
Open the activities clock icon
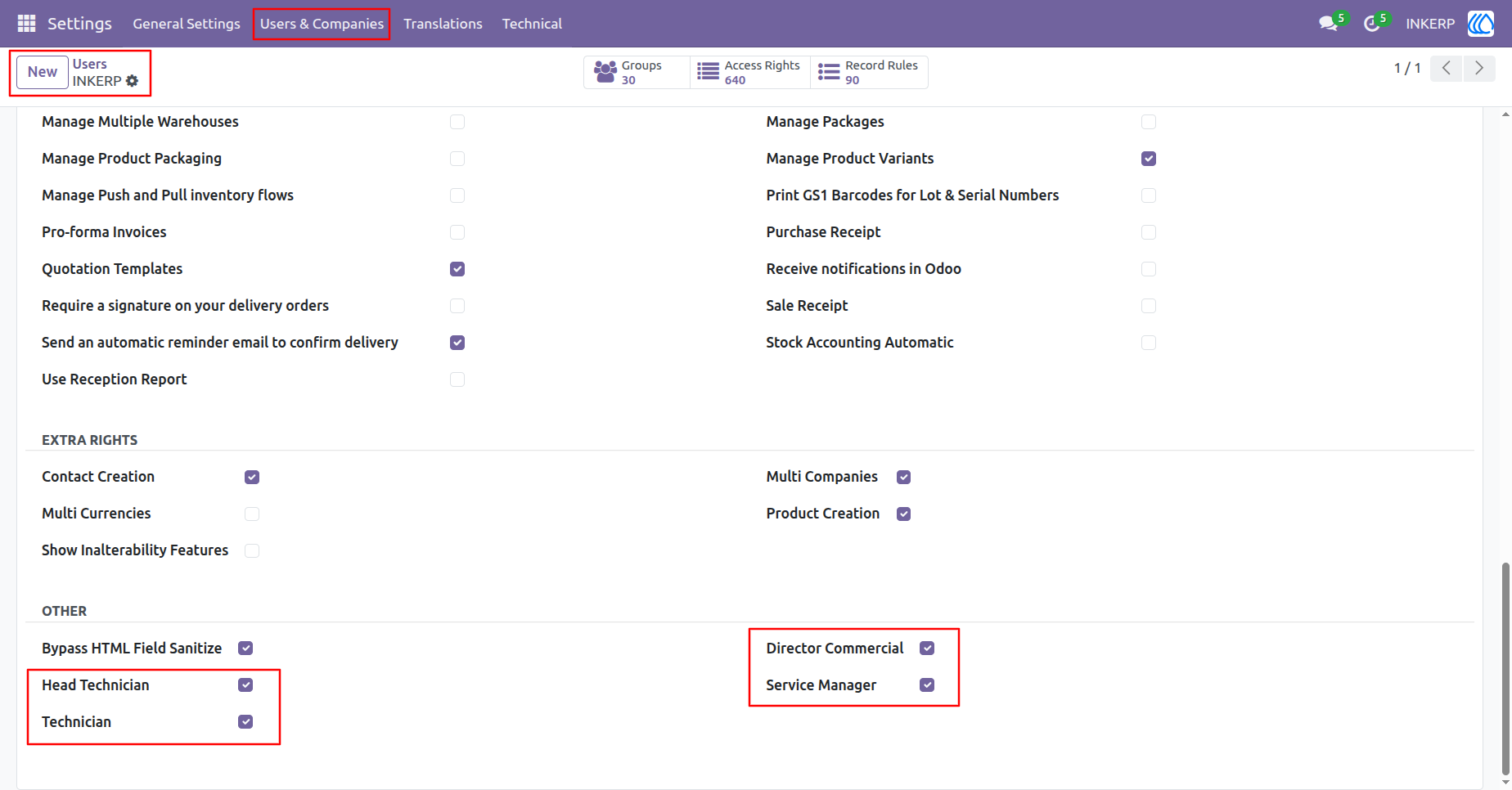tap(1371, 24)
